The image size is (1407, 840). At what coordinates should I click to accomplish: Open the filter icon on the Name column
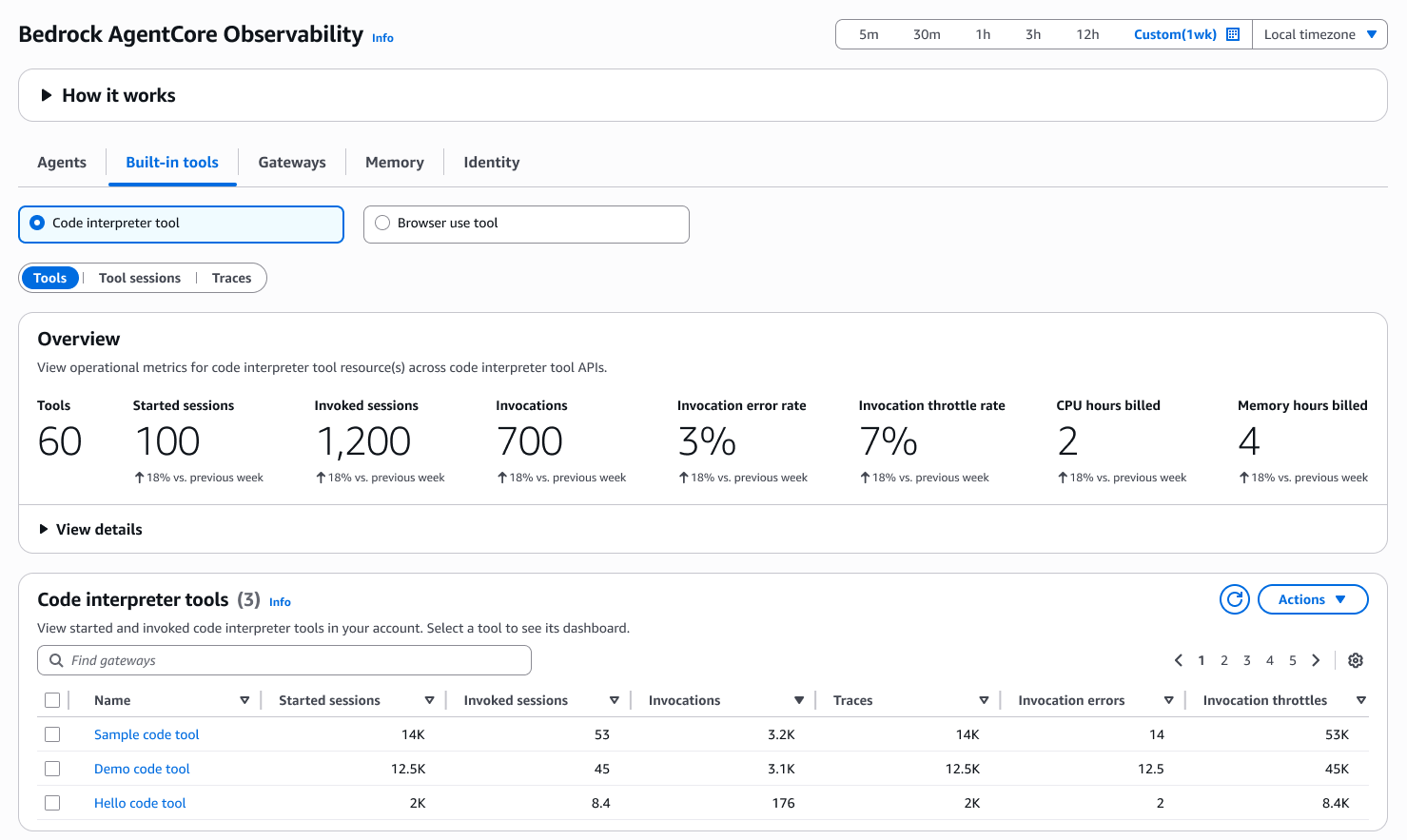click(245, 699)
